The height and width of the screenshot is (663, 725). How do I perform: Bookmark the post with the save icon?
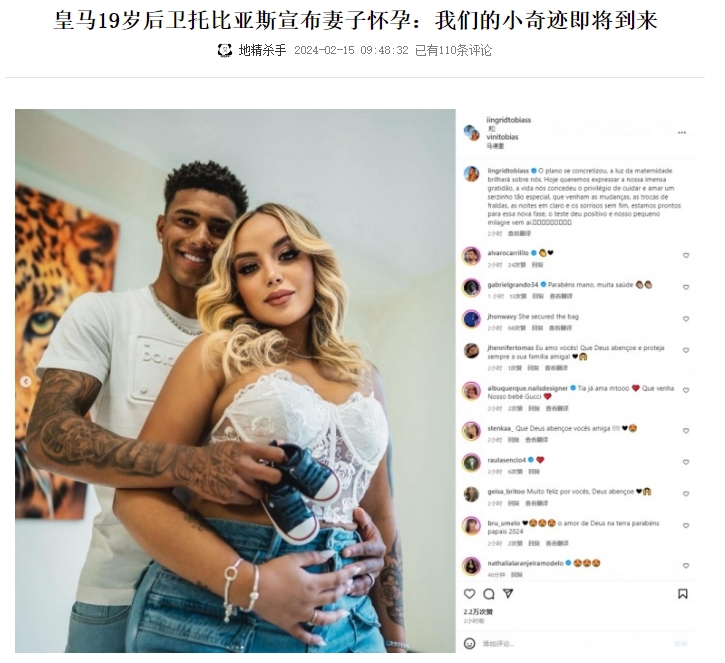coord(682,594)
